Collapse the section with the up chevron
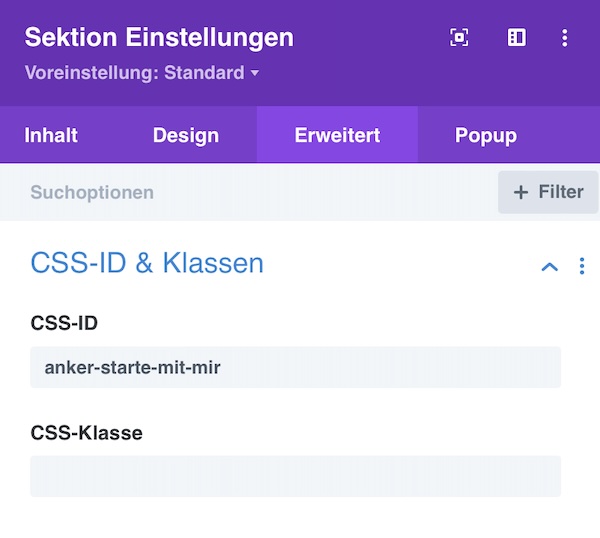 549,266
